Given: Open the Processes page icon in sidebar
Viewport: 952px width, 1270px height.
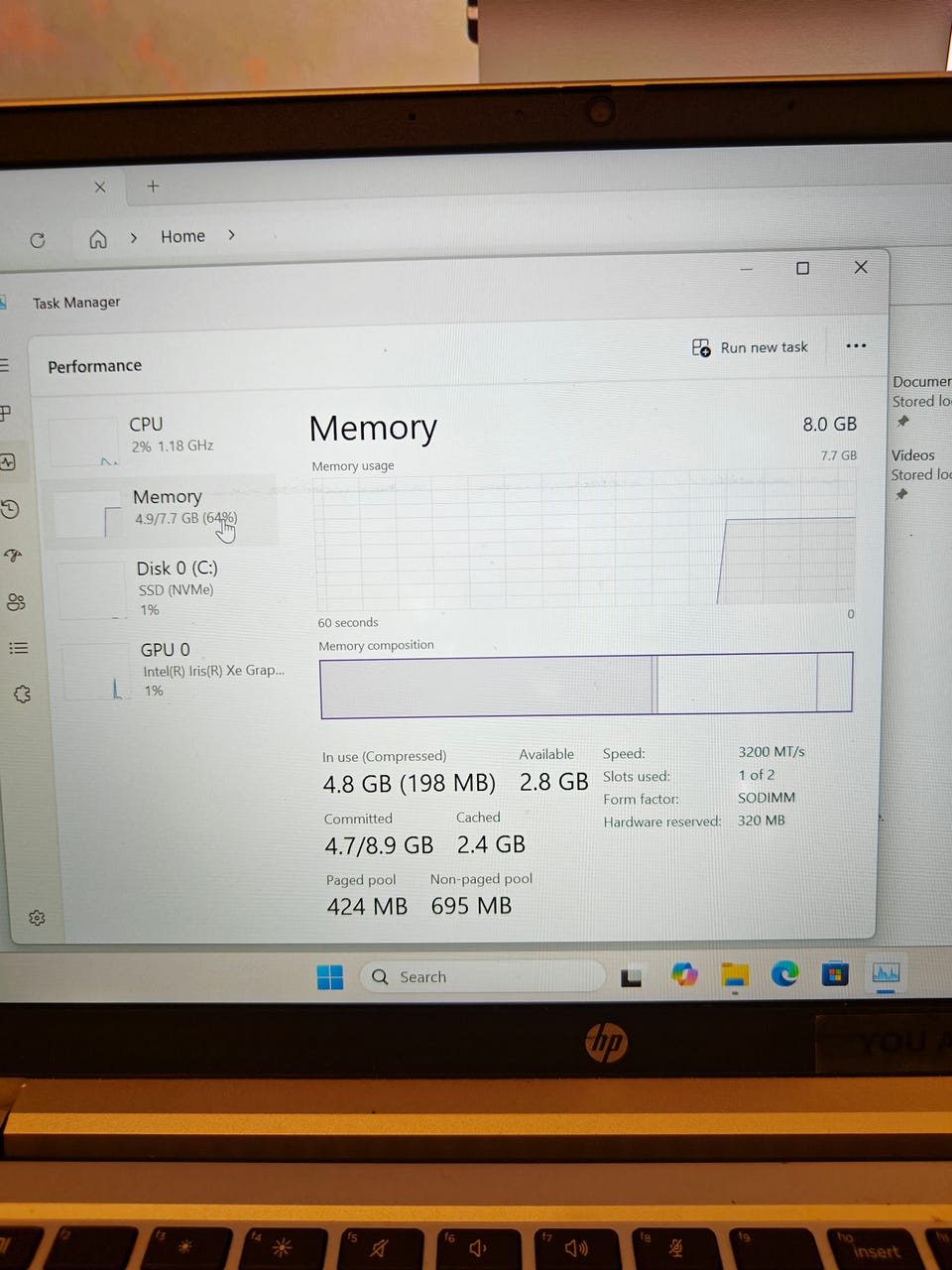Looking at the screenshot, I should click(x=6, y=413).
